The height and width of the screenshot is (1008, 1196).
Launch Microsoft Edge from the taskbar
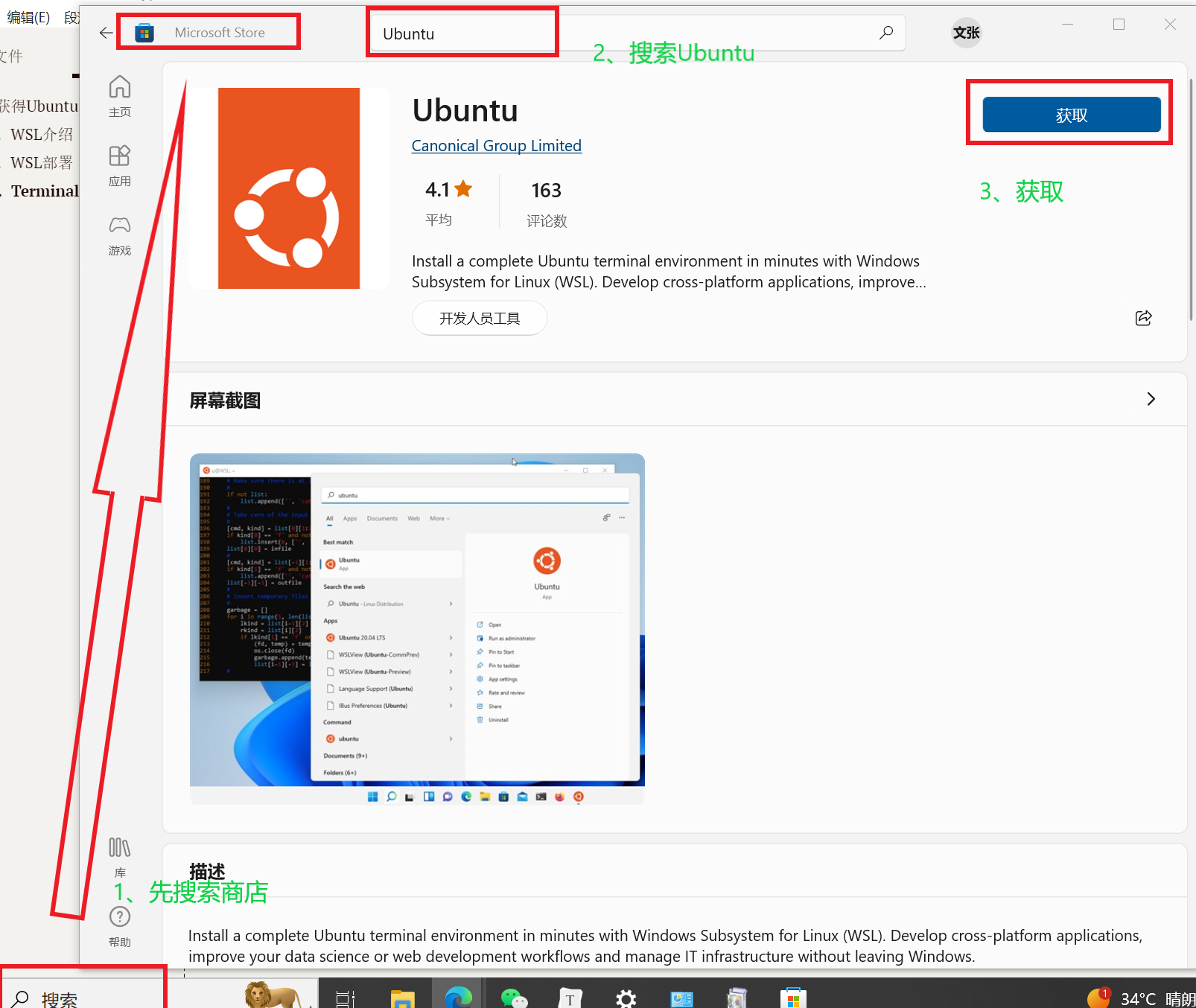(x=459, y=996)
